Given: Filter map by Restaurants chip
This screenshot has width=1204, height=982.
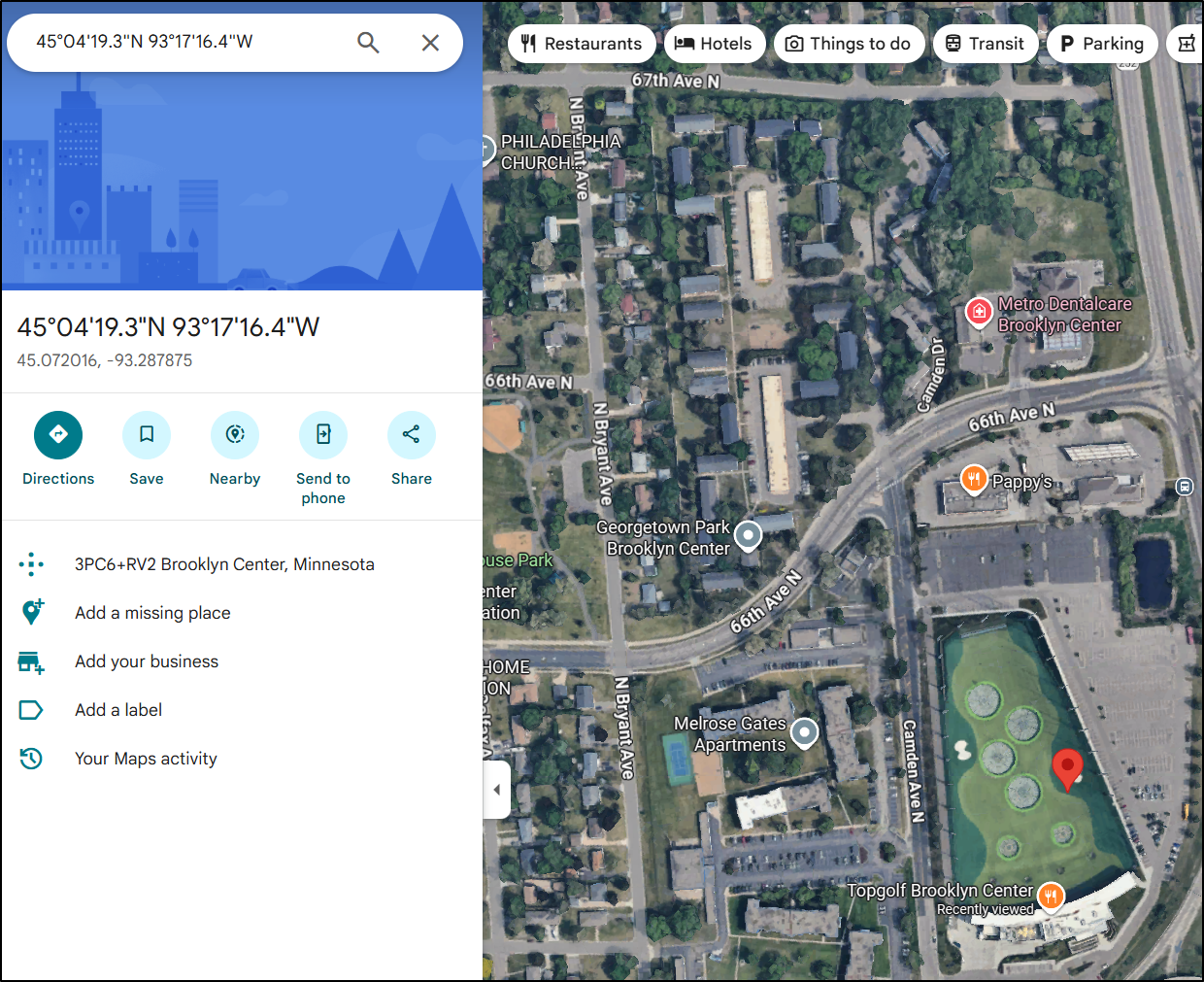Looking at the screenshot, I should [582, 44].
